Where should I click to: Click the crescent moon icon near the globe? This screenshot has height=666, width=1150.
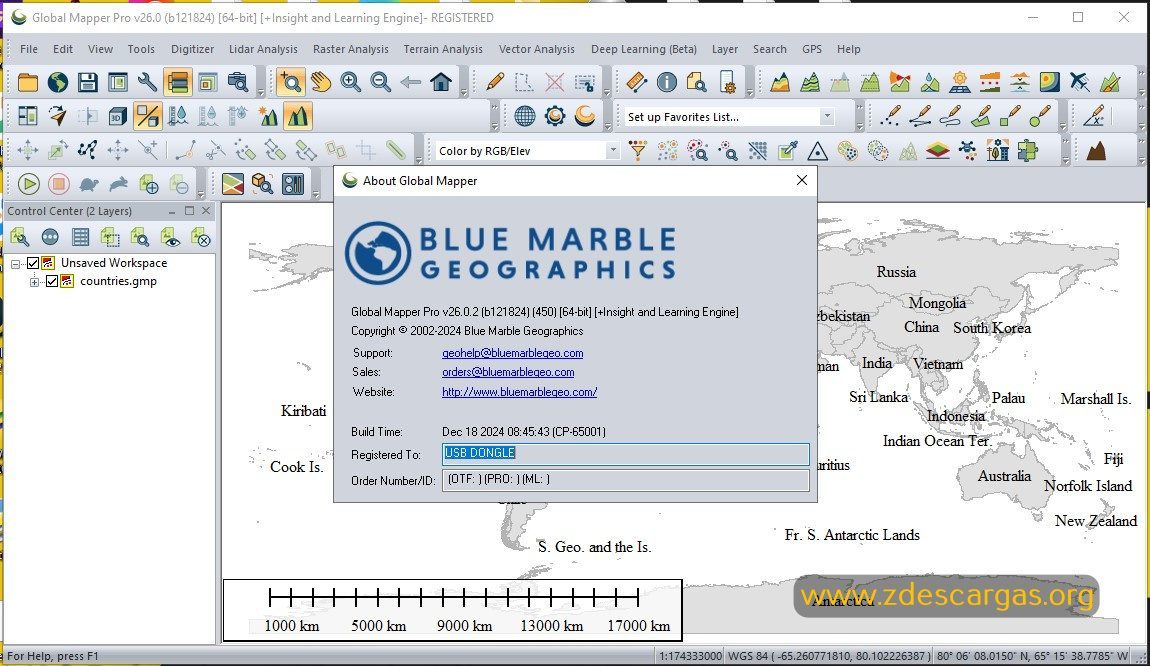click(x=585, y=116)
